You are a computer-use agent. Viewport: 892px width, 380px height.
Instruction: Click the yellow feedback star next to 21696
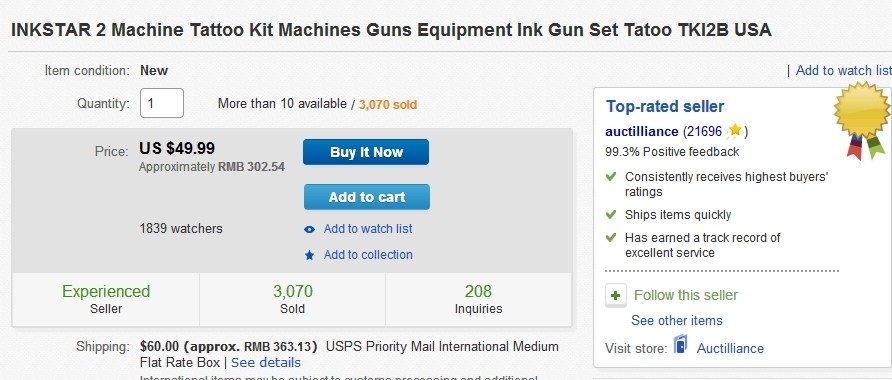pyautogui.click(x=734, y=131)
